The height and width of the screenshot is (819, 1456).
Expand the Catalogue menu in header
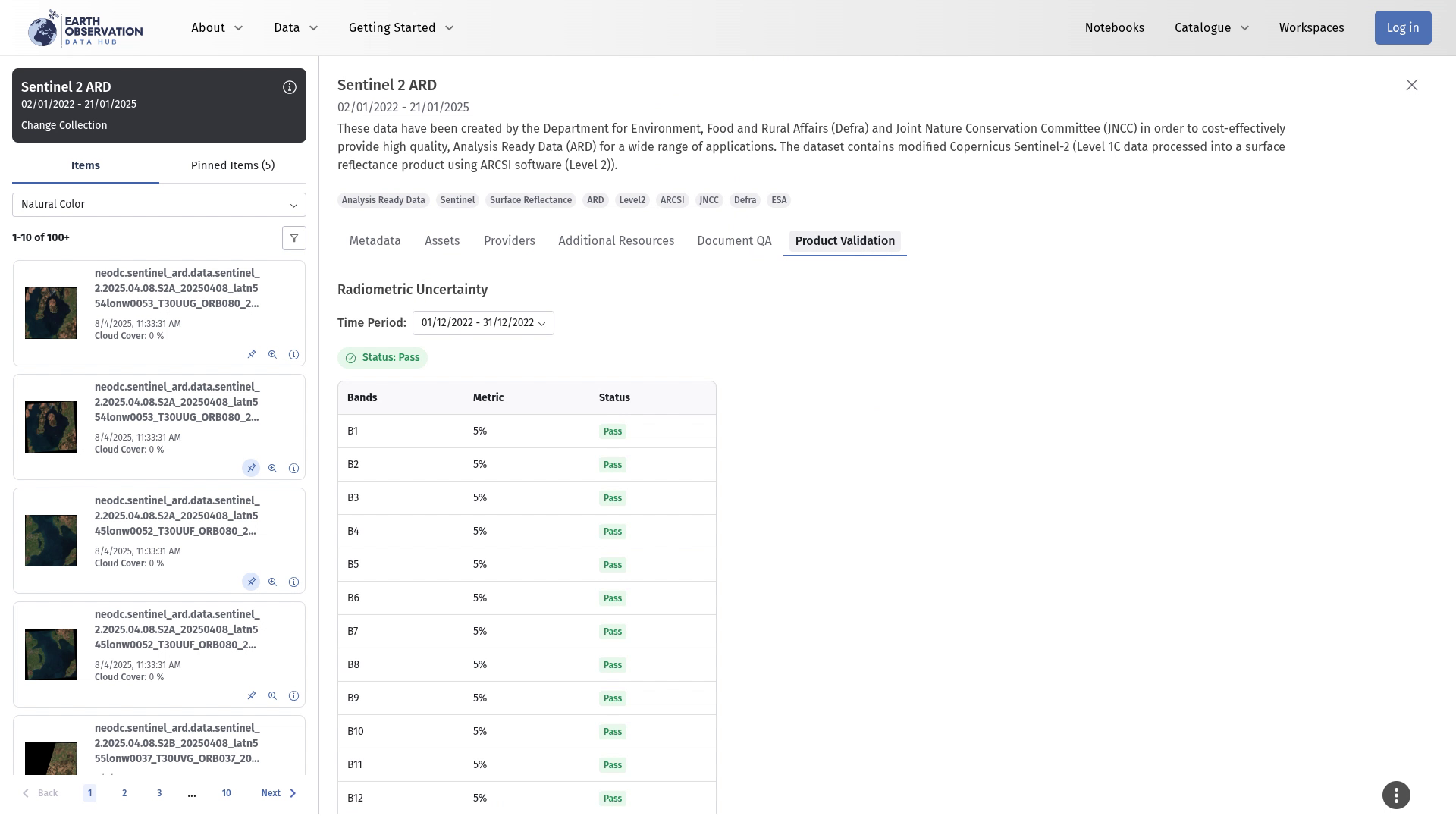pyautogui.click(x=1211, y=28)
